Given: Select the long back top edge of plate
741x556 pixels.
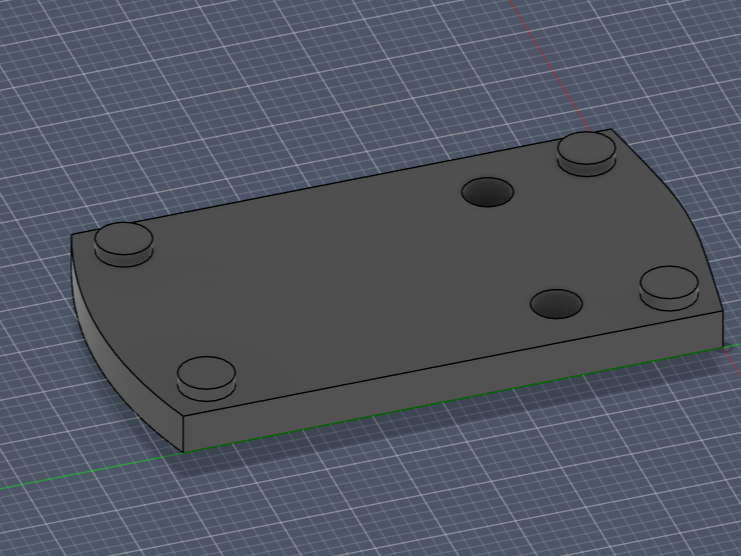Looking at the screenshot, I should 341,182.
